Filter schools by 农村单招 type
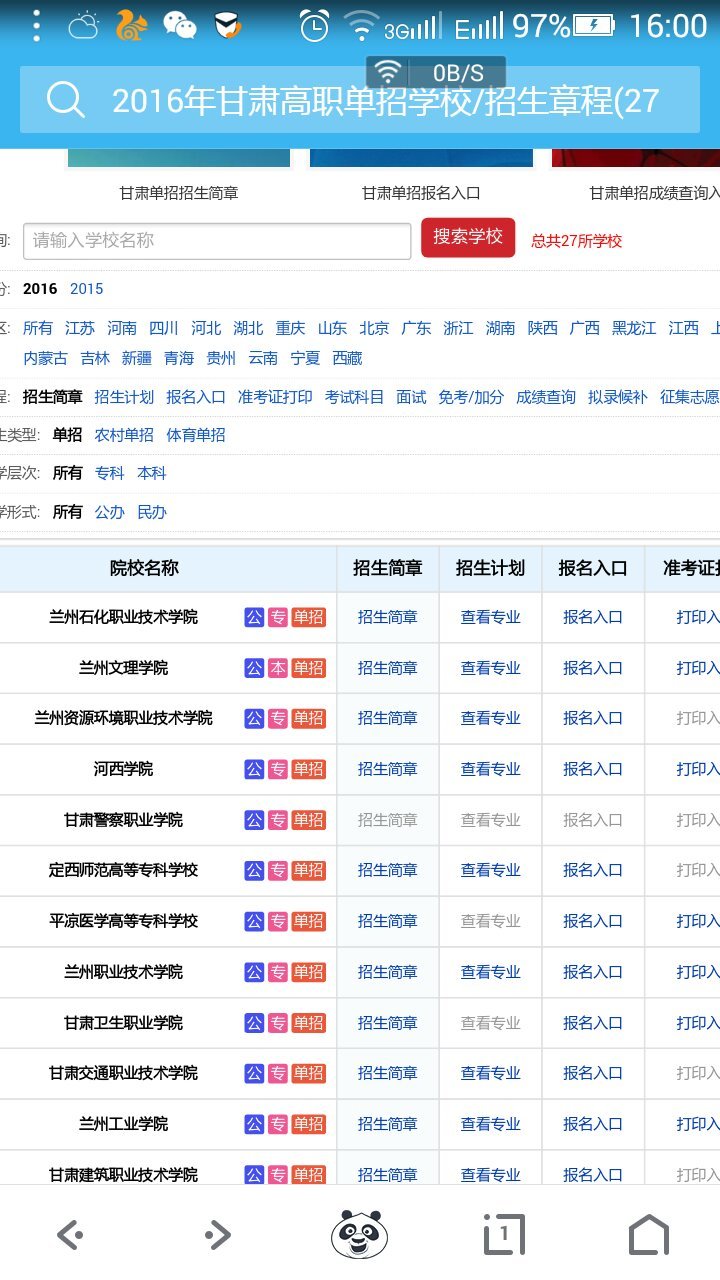This screenshot has height=1280, width=720. (124, 435)
